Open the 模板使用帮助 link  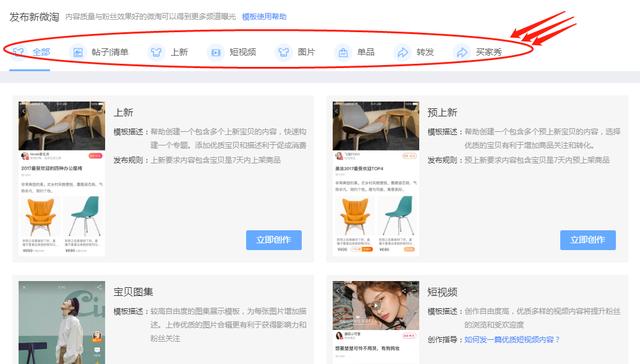coord(264,17)
